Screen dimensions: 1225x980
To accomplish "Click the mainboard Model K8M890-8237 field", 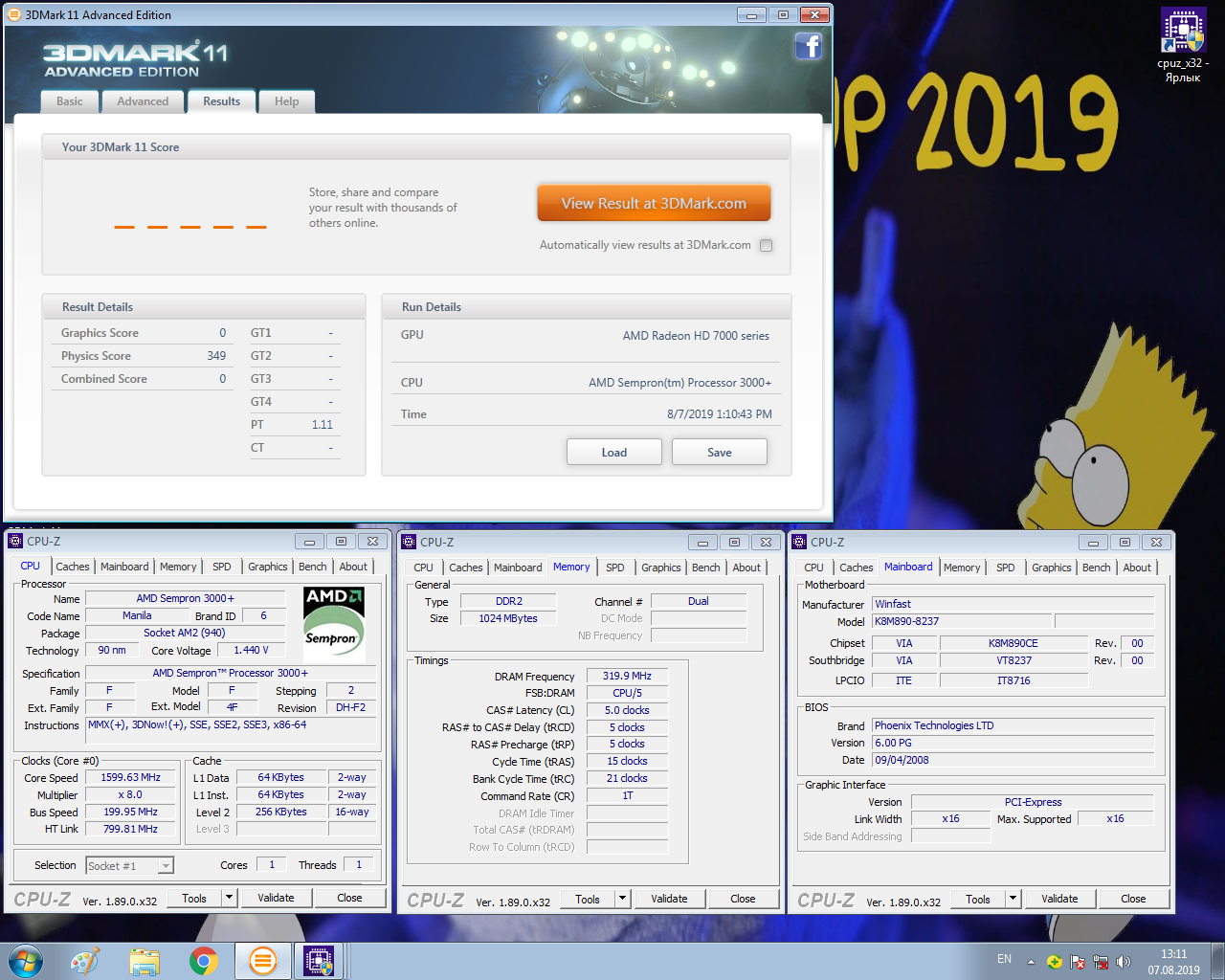I will pos(961,621).
